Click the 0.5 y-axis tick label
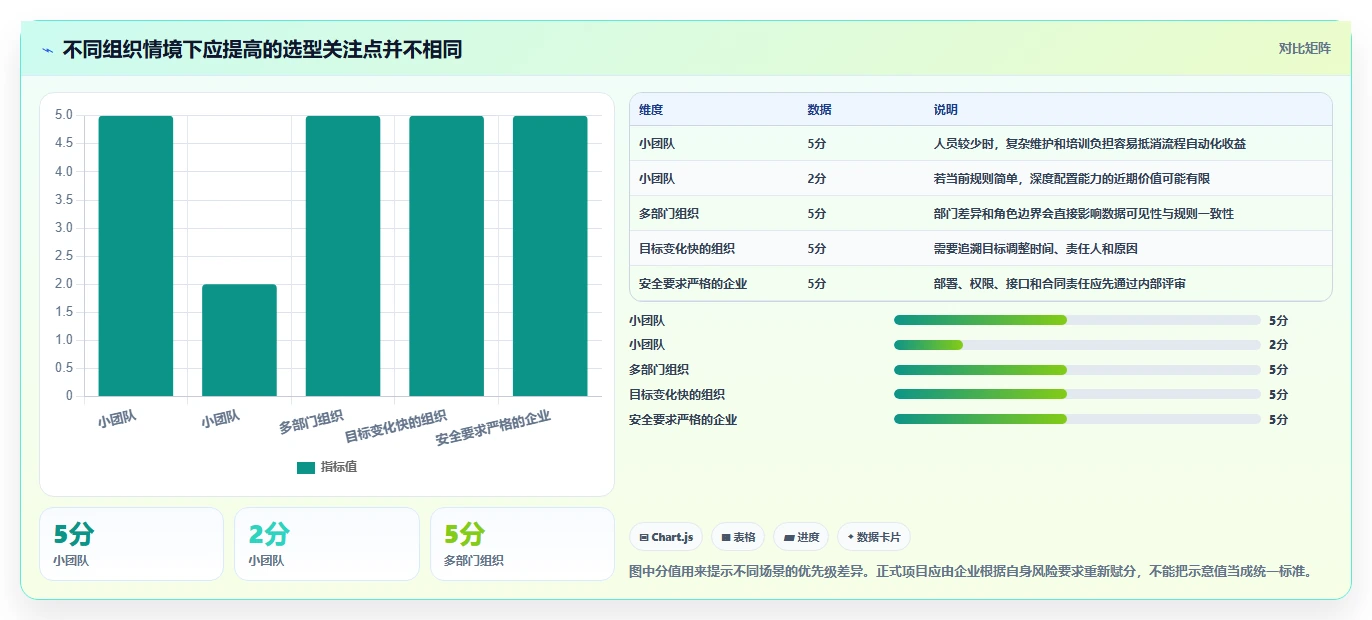1372x620 pixels. 63,368
